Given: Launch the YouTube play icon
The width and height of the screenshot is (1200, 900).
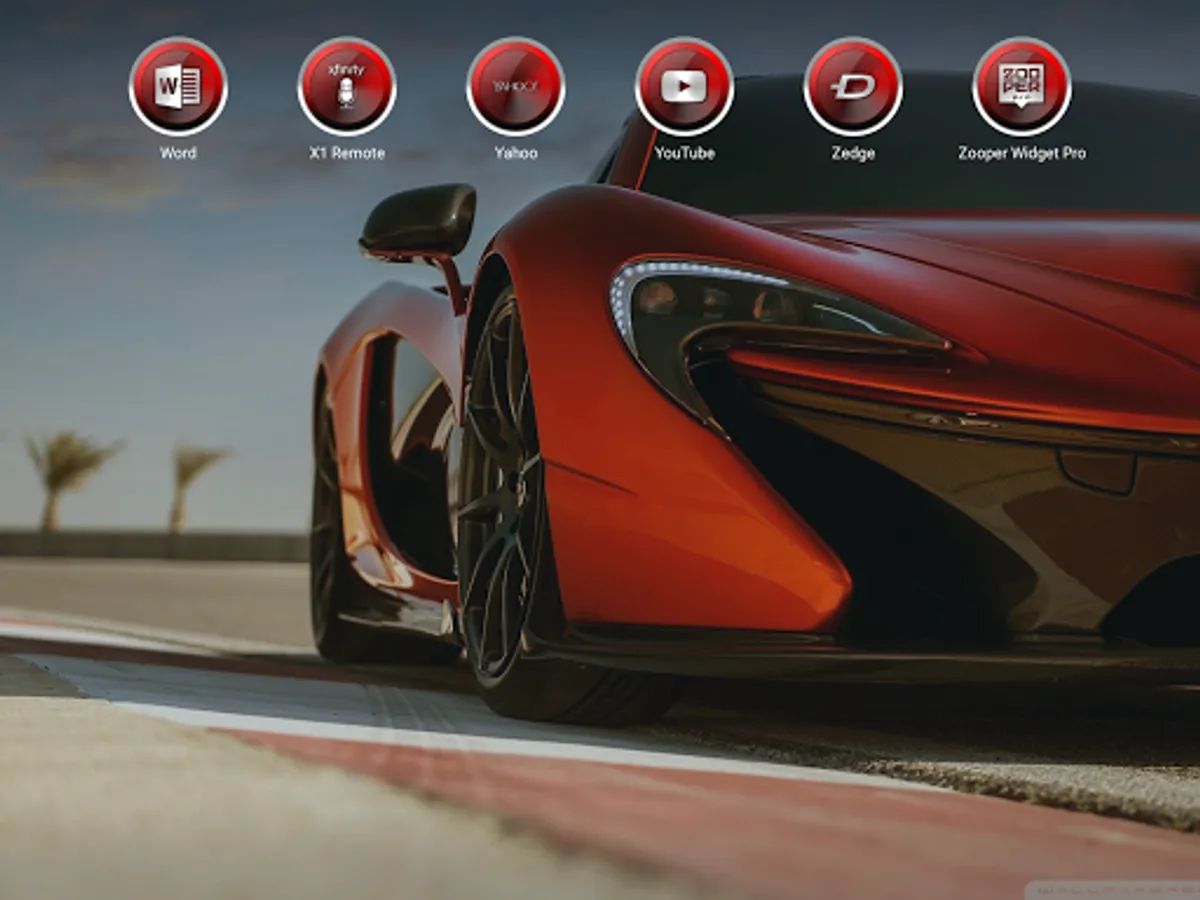Looking at the screenshot, I should point(684,87).
